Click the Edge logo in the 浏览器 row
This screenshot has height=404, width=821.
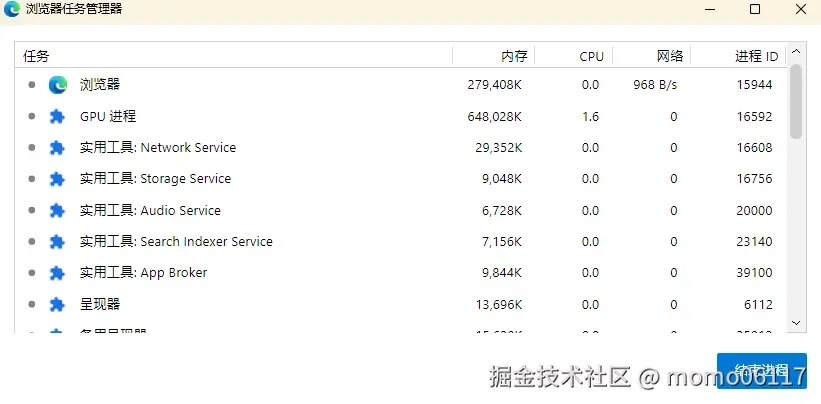(58, 84)
